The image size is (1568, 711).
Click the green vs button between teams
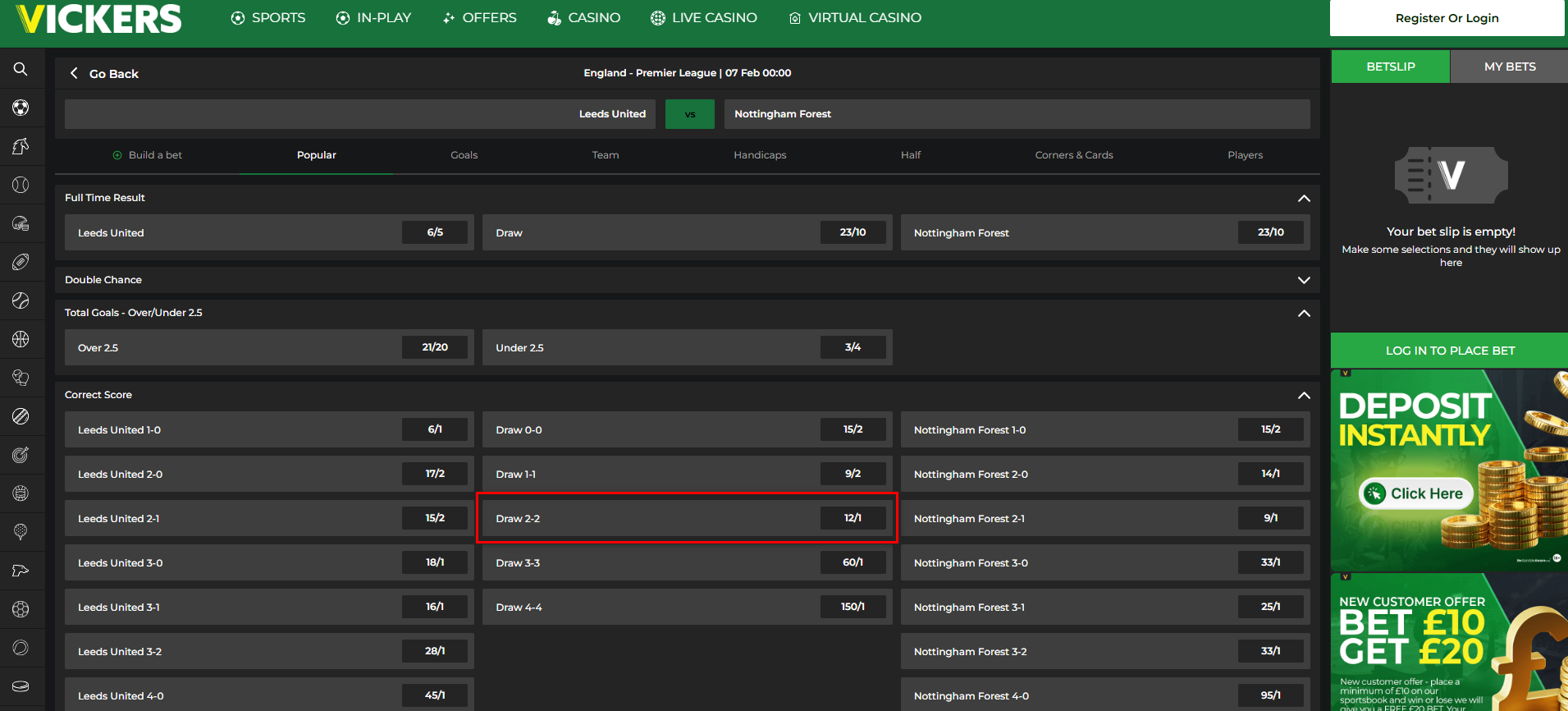click(690, 114)
